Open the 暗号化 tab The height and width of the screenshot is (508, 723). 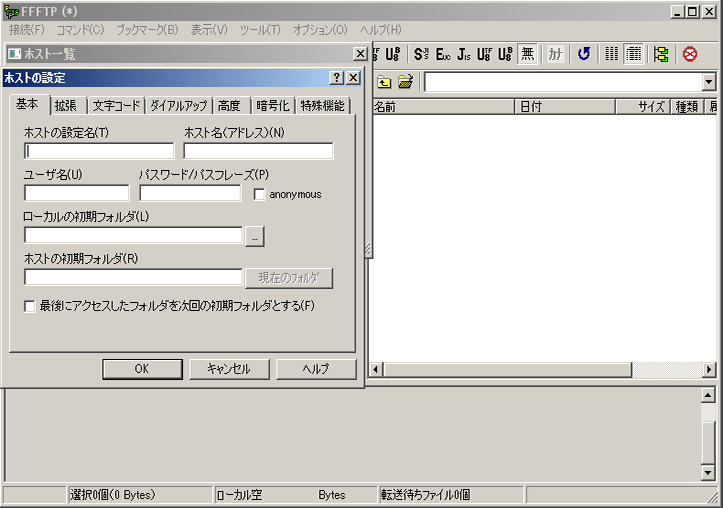tap(273, 106)
